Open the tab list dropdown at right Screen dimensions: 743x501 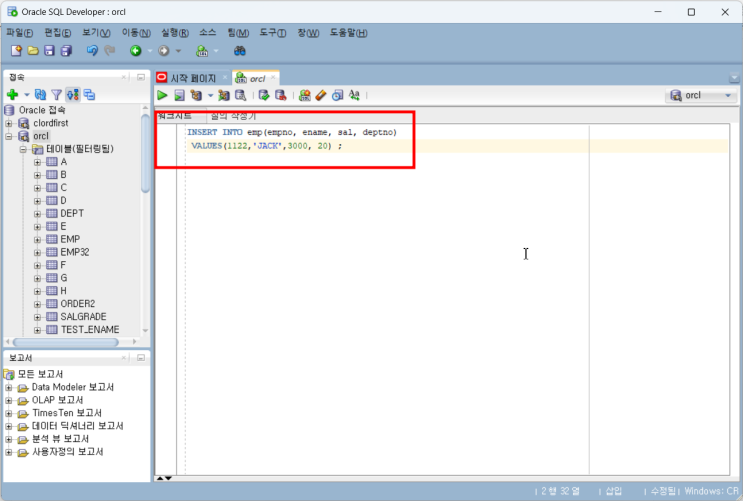pos(734,78)
